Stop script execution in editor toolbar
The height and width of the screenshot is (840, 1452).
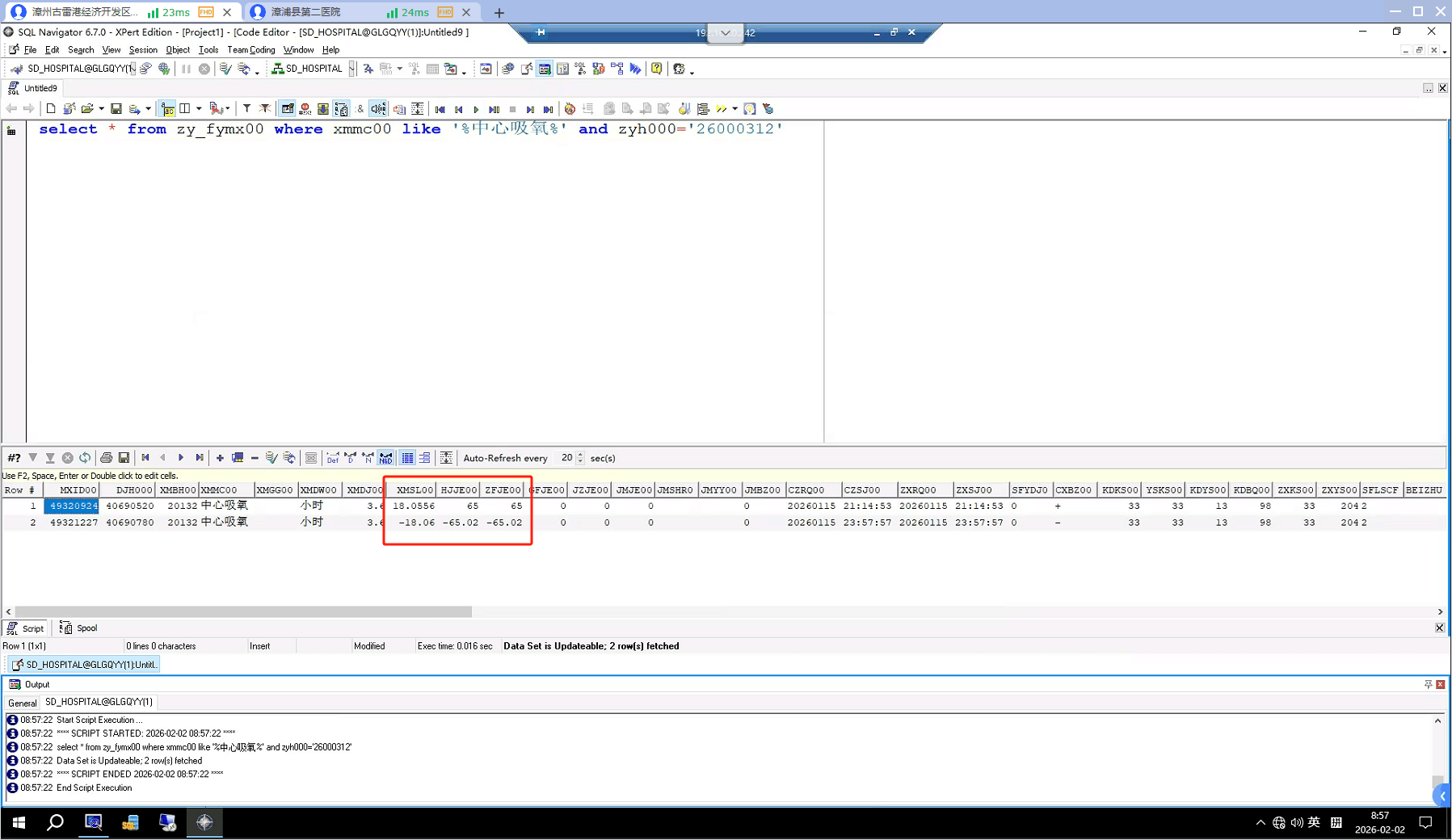click(512, 109)
